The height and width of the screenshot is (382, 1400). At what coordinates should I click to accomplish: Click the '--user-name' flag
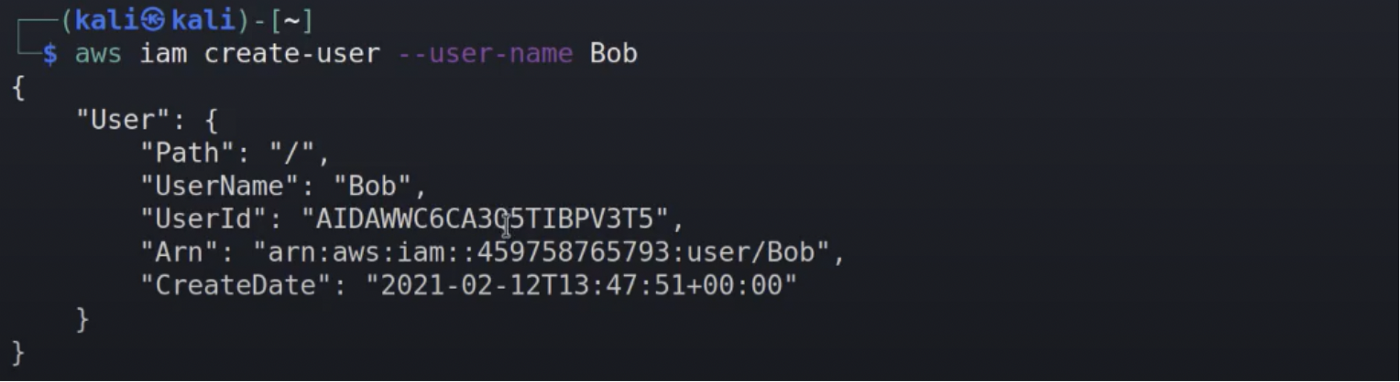(x=485, y=54)
